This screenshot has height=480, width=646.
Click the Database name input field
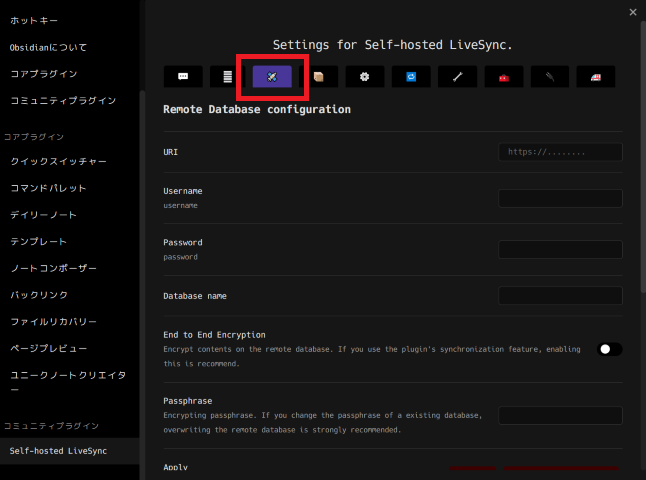(x=560, y=295)
